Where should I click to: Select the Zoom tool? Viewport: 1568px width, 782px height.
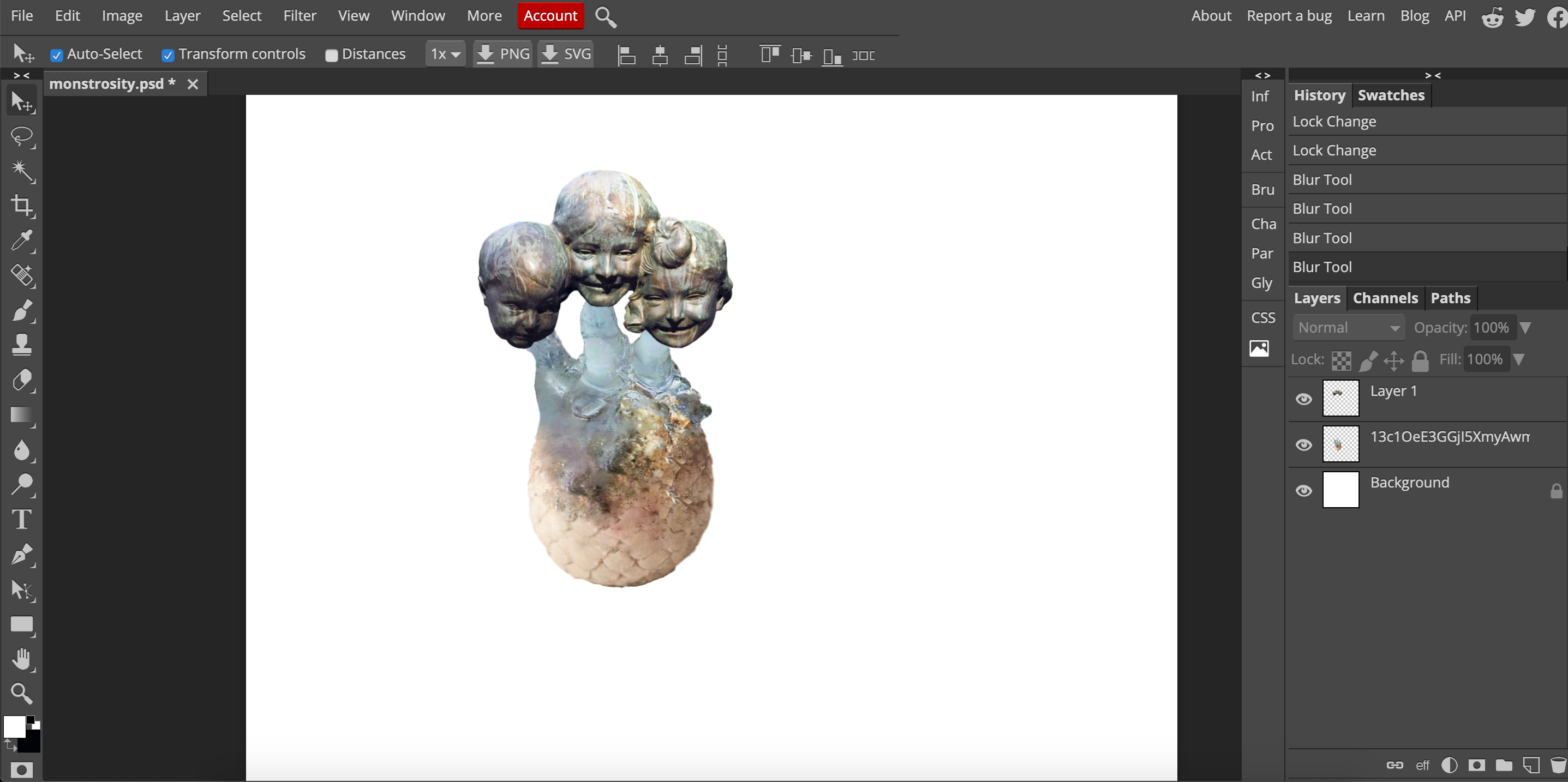coord(22,693)
